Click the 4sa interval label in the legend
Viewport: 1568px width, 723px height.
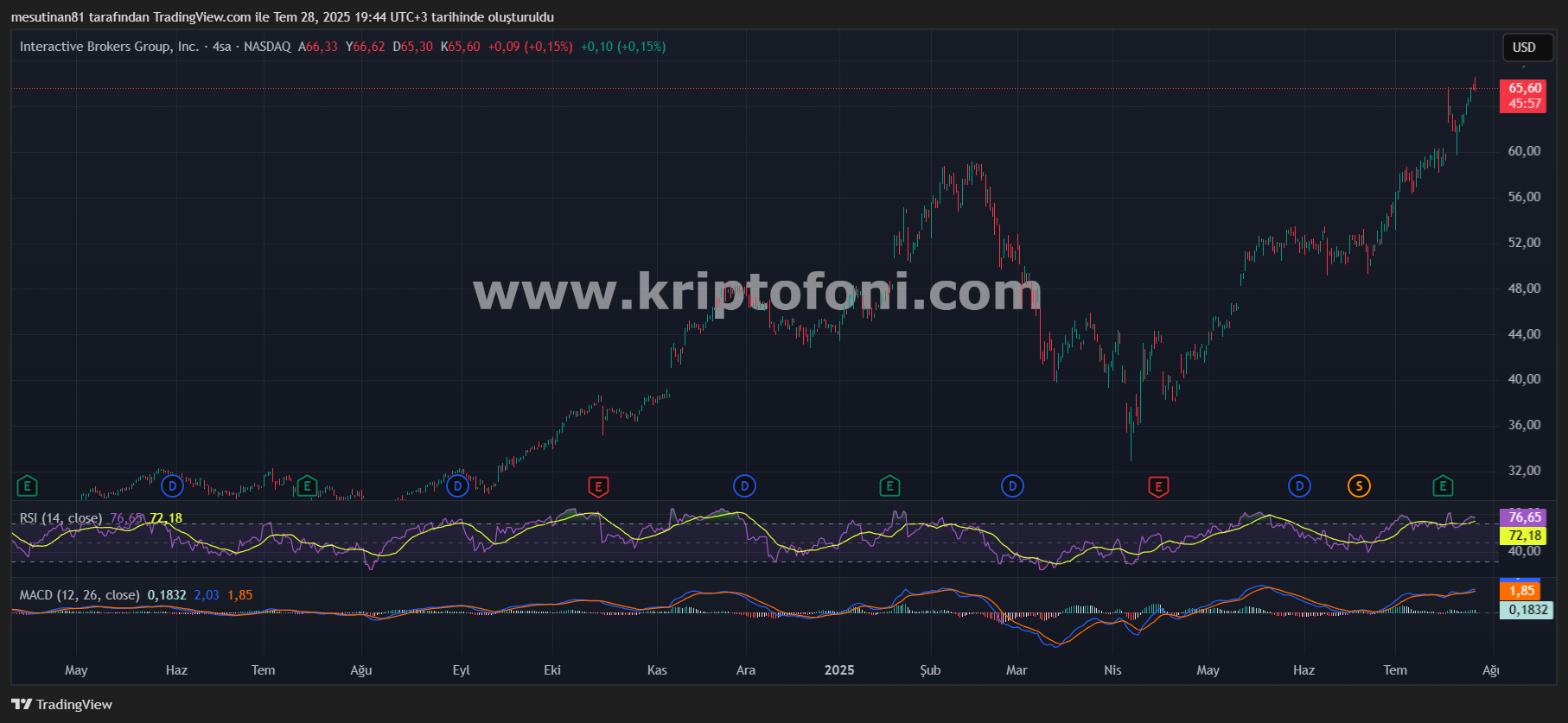(x=222, y=47)
